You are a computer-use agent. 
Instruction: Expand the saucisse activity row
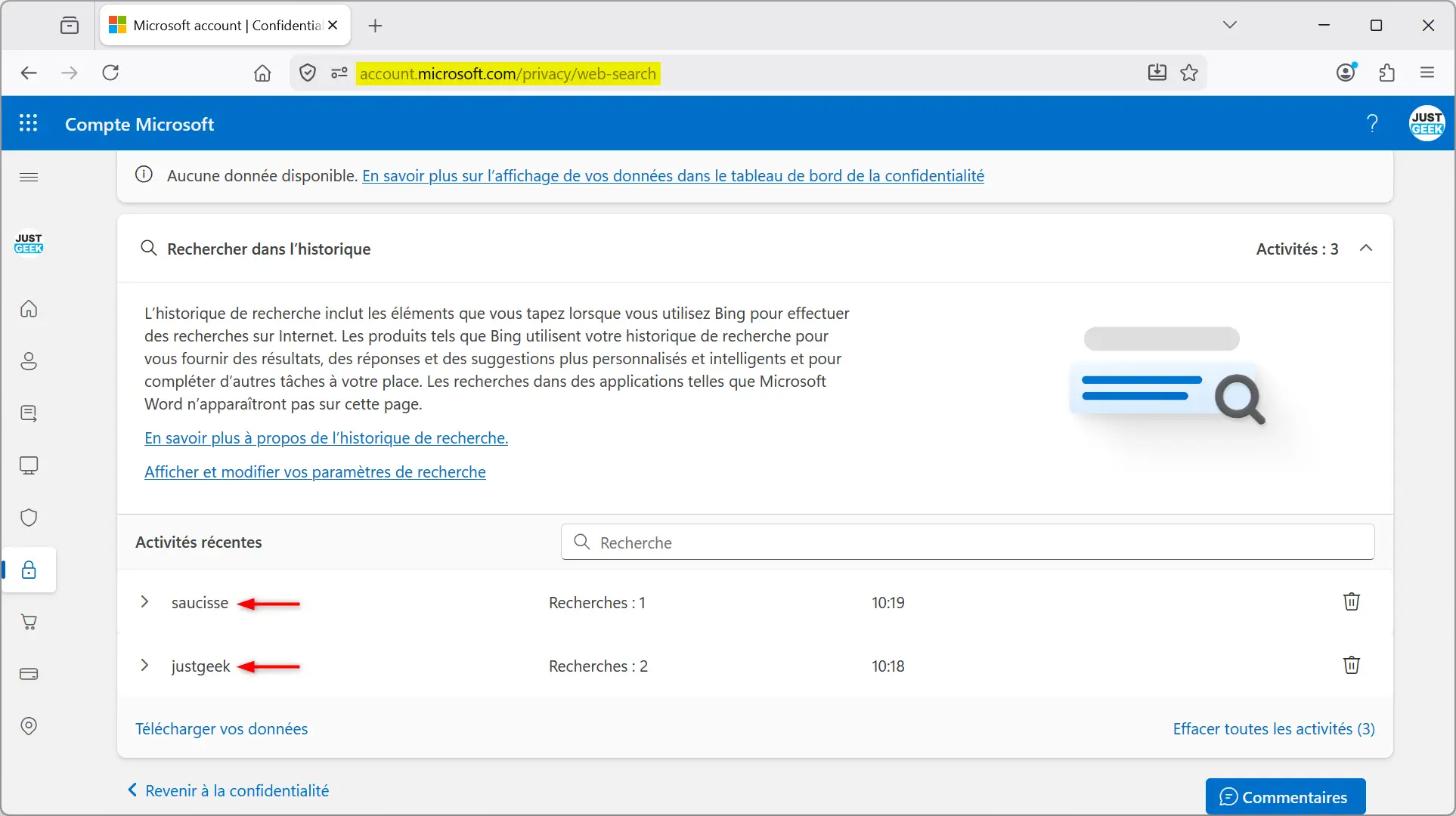click(144, 602)
